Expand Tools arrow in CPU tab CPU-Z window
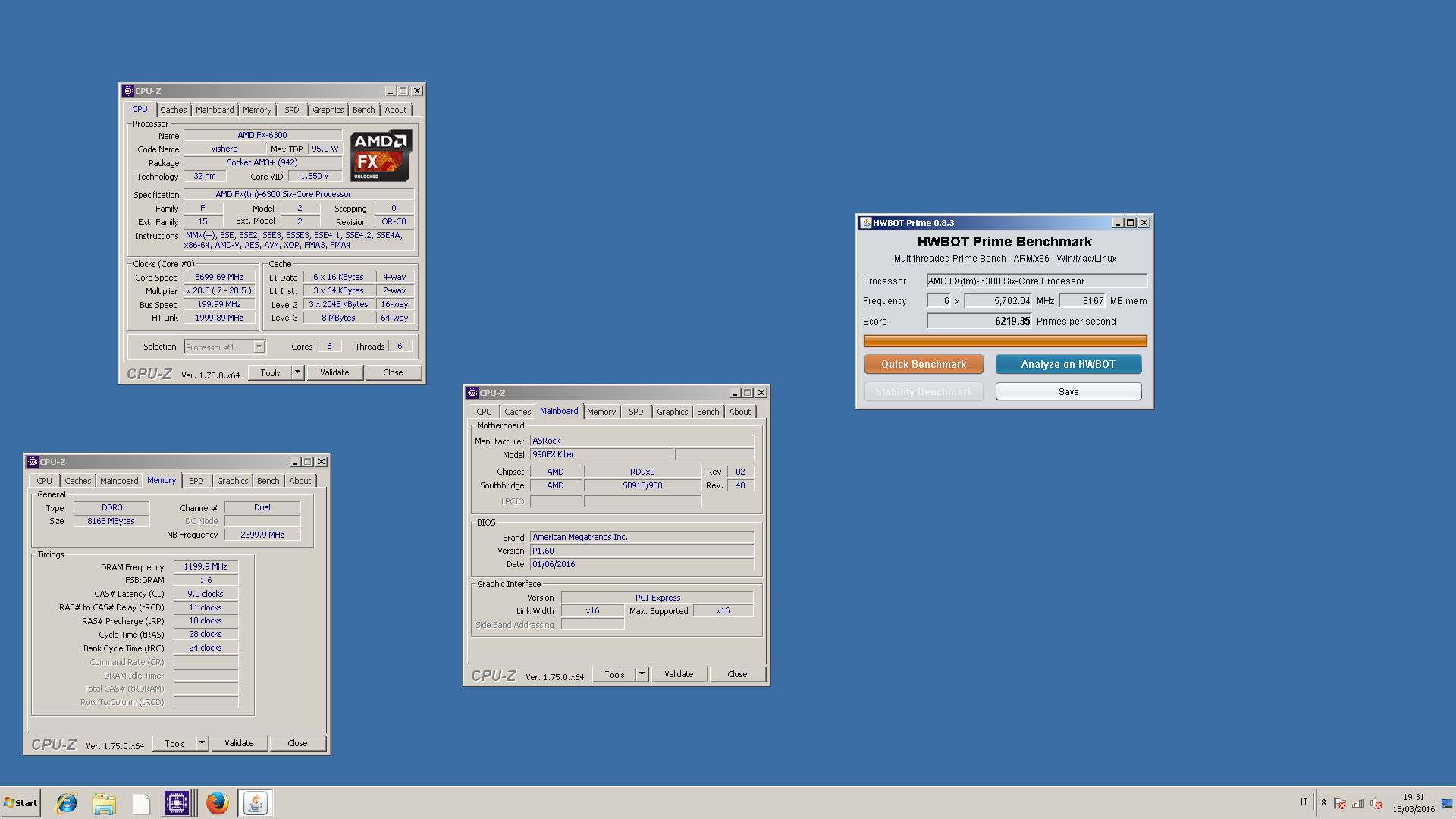The height and width of the screenshot is (819, 1456). (x=297, y=372)
